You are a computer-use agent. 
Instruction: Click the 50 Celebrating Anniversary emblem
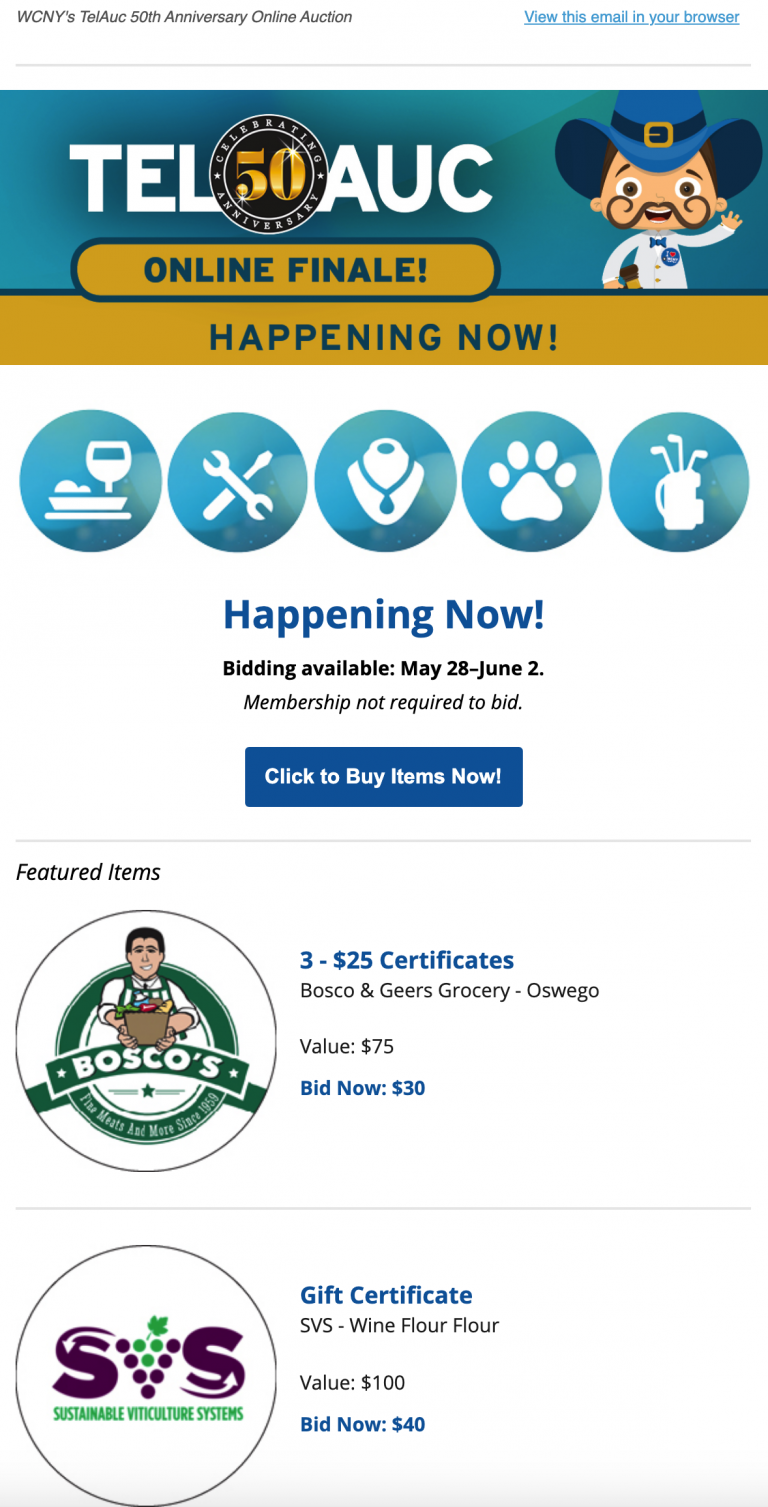(x=269, y=175)
